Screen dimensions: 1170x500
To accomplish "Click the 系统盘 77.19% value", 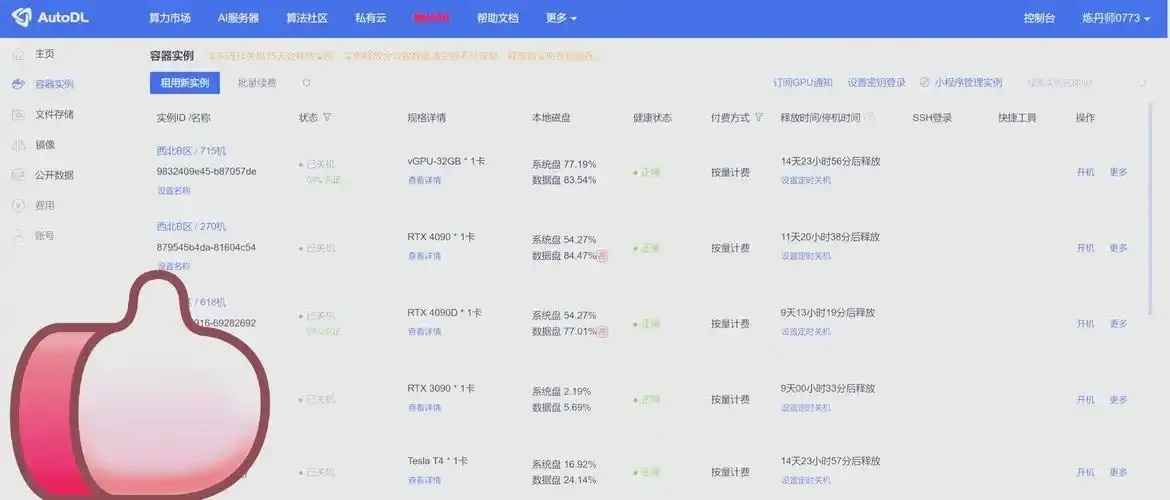I will click(564, 164).
